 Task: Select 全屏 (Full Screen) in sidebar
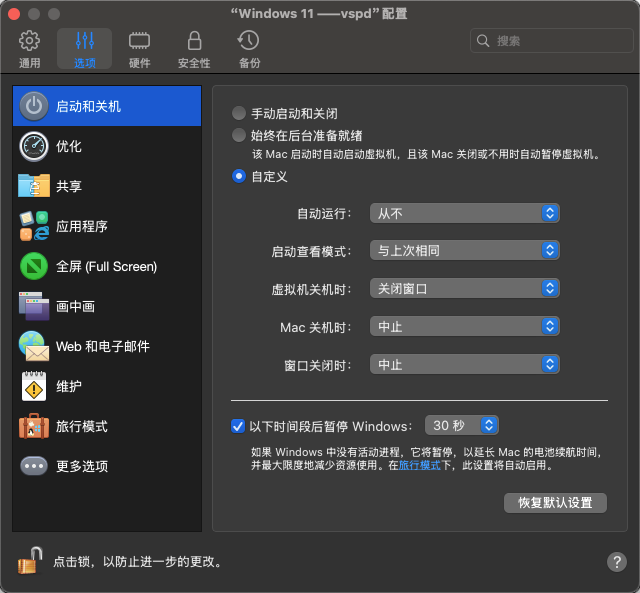(107, 266)
